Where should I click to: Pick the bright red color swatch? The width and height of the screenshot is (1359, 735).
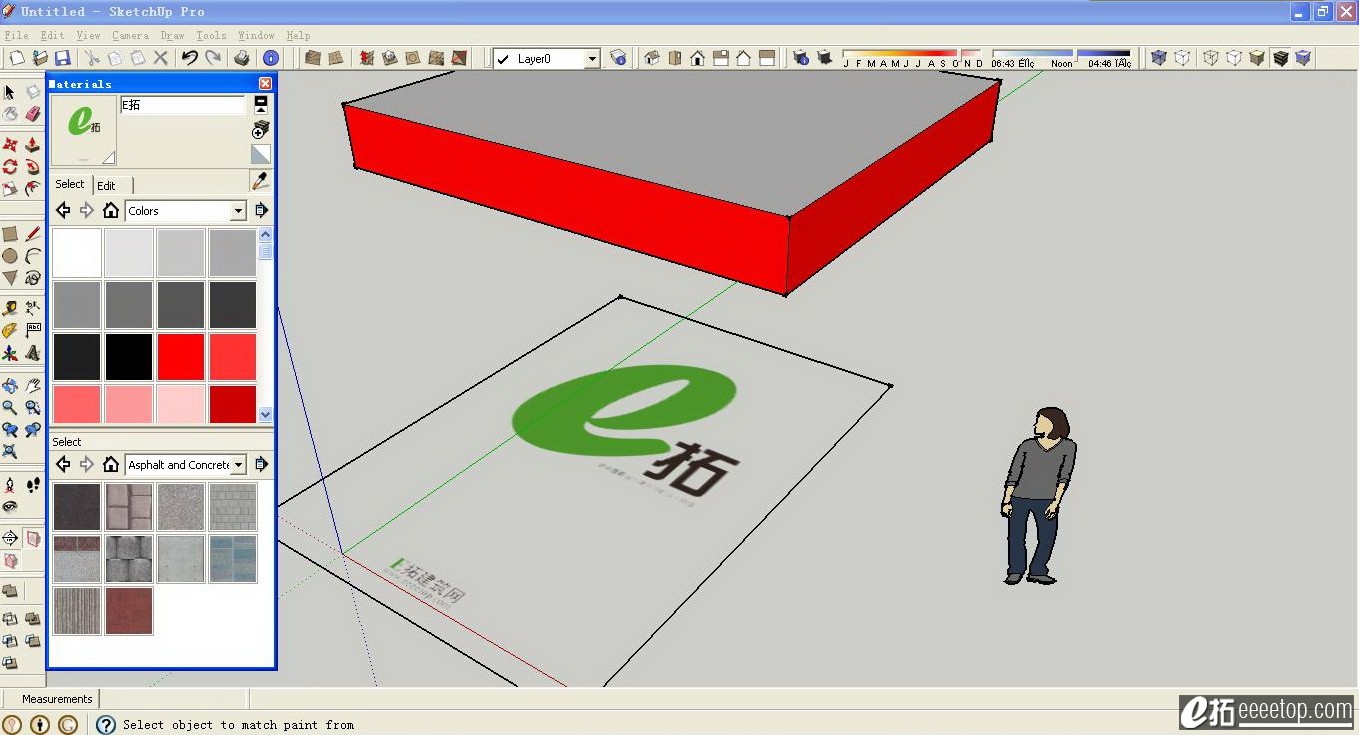[181, 357]
